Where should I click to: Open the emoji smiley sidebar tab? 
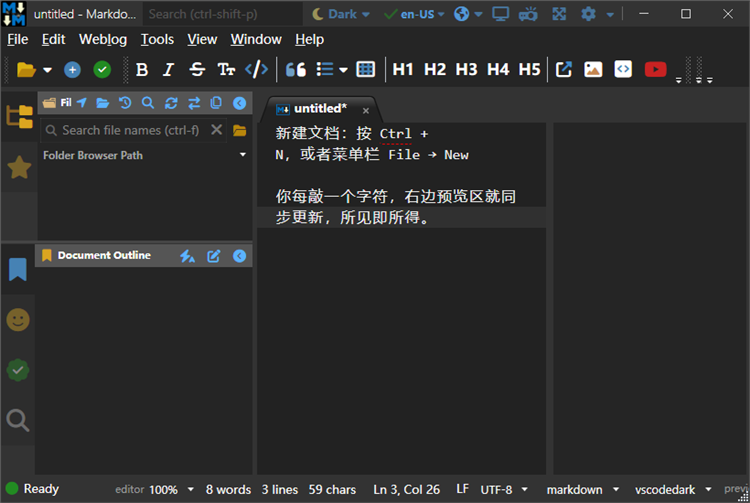coord(18,320)
